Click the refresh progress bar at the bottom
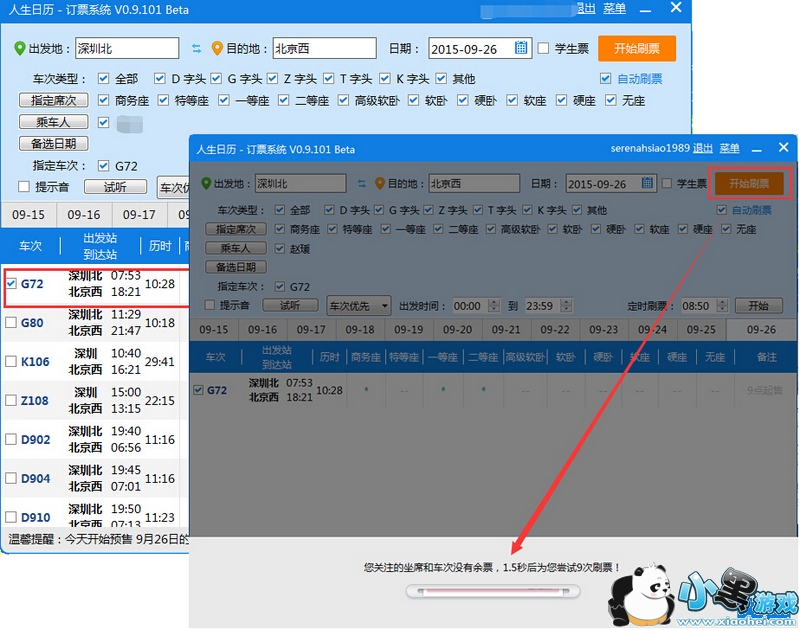The width and height of the screenshot is (800, 630). tap(492, 592)
